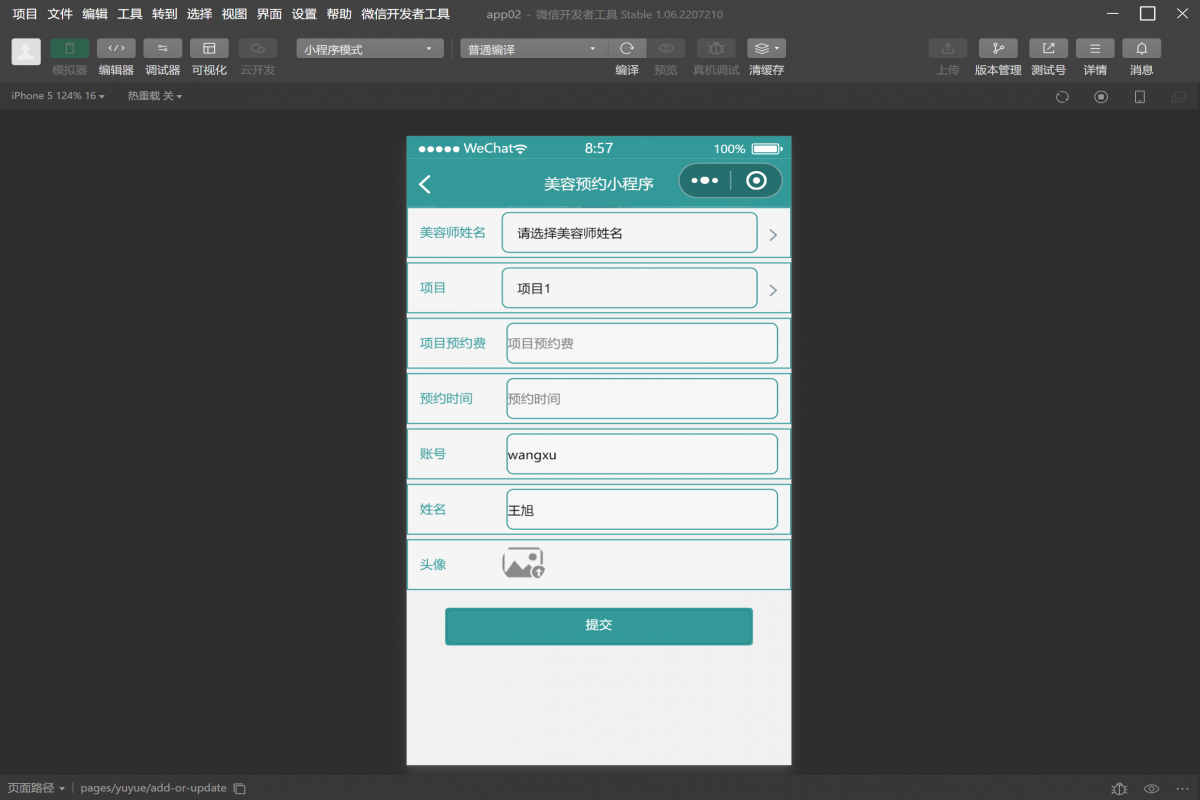Click the compile refresh icon

coord(627,48)
